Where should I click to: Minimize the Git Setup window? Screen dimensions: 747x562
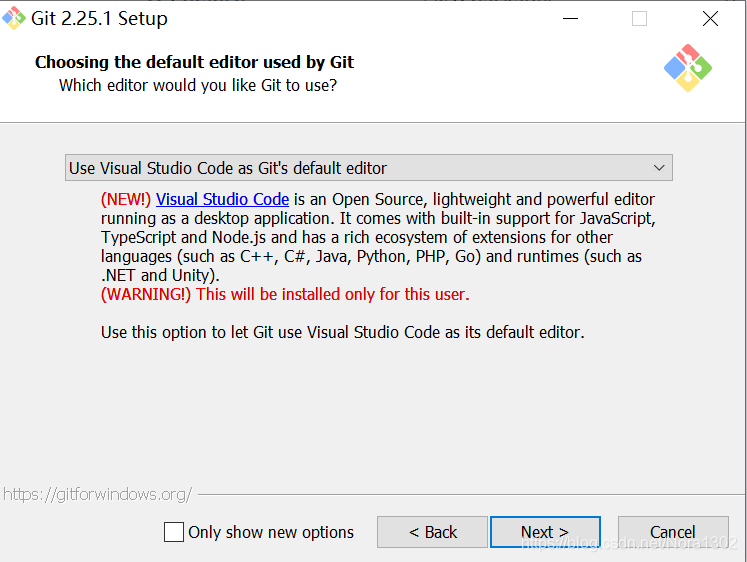click(570, 19)
